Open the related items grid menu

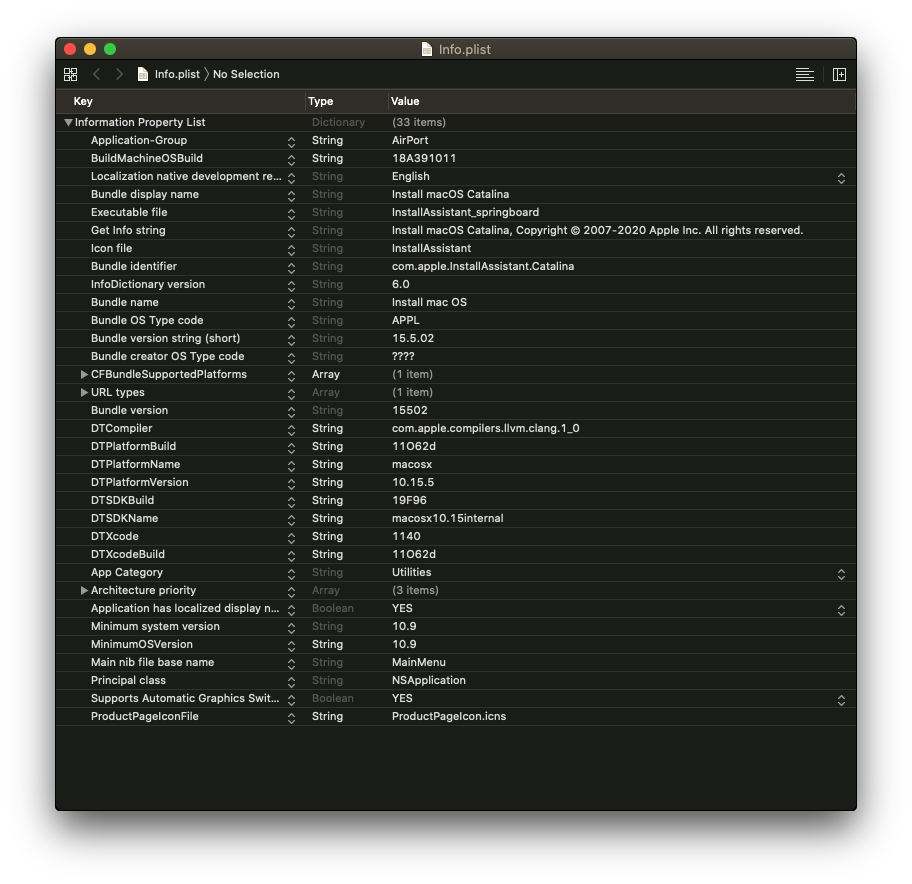(x=70, y=74)
